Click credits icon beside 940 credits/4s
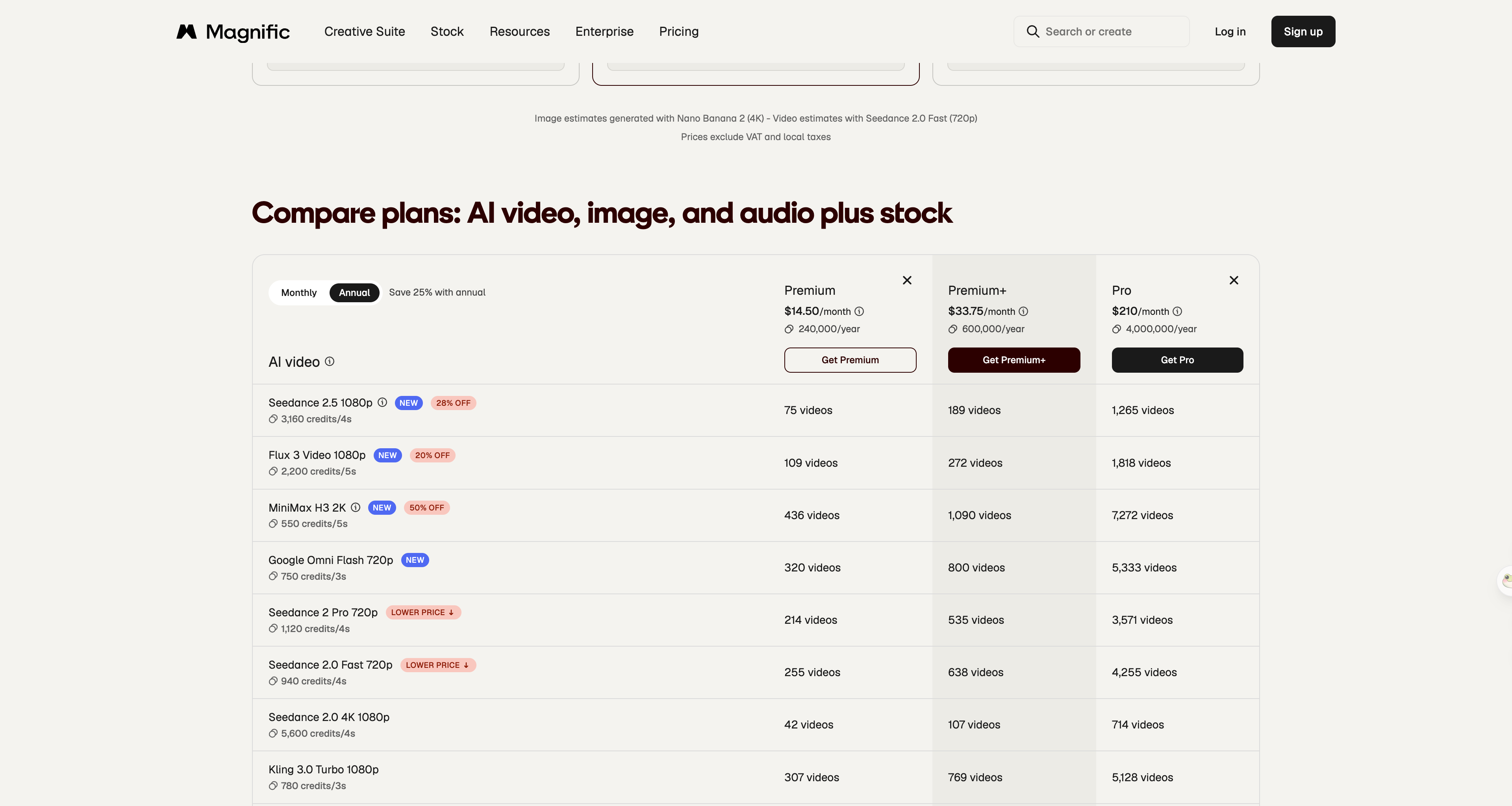Viewport: 1512px width, 806px height. click(273, 681)
